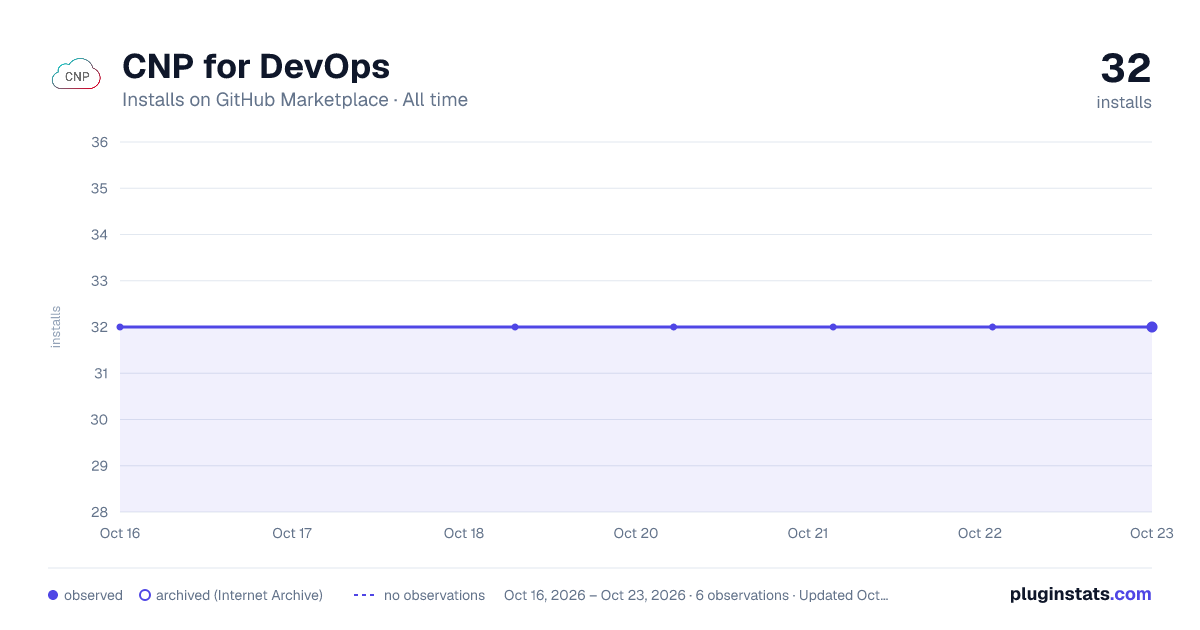This screenshot has height=630, width=1200.
Task: Click the 'no observations' legend label
Action: (x=434, y=595)
